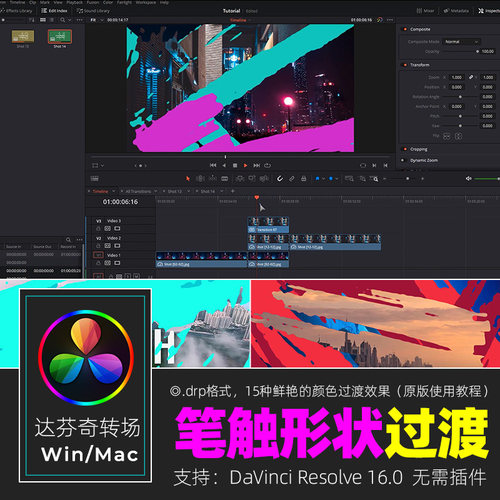Click the timecode 01:00:06:16 field
Screen dimensions: 500x500
click(x=120, y=202)
